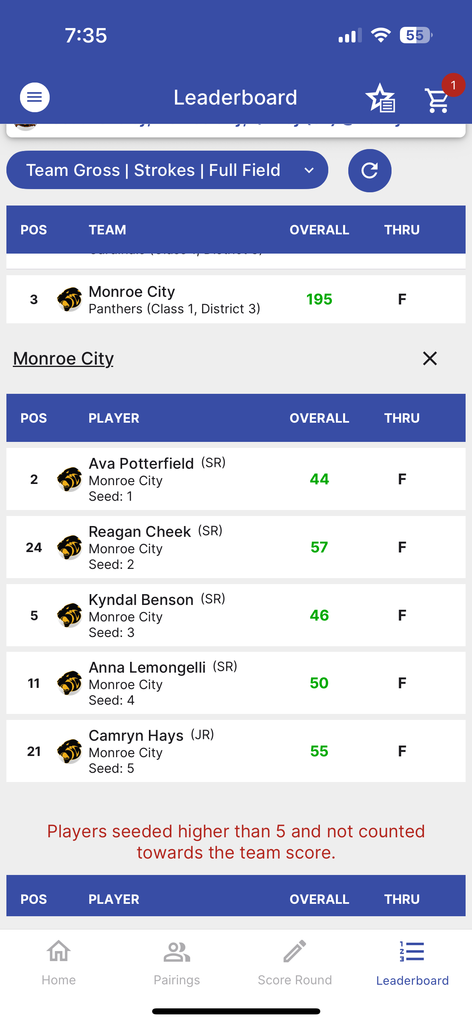Close the Monroe City roster panel
This screenshot has height=1024, width=472.
tap(430, 359)
